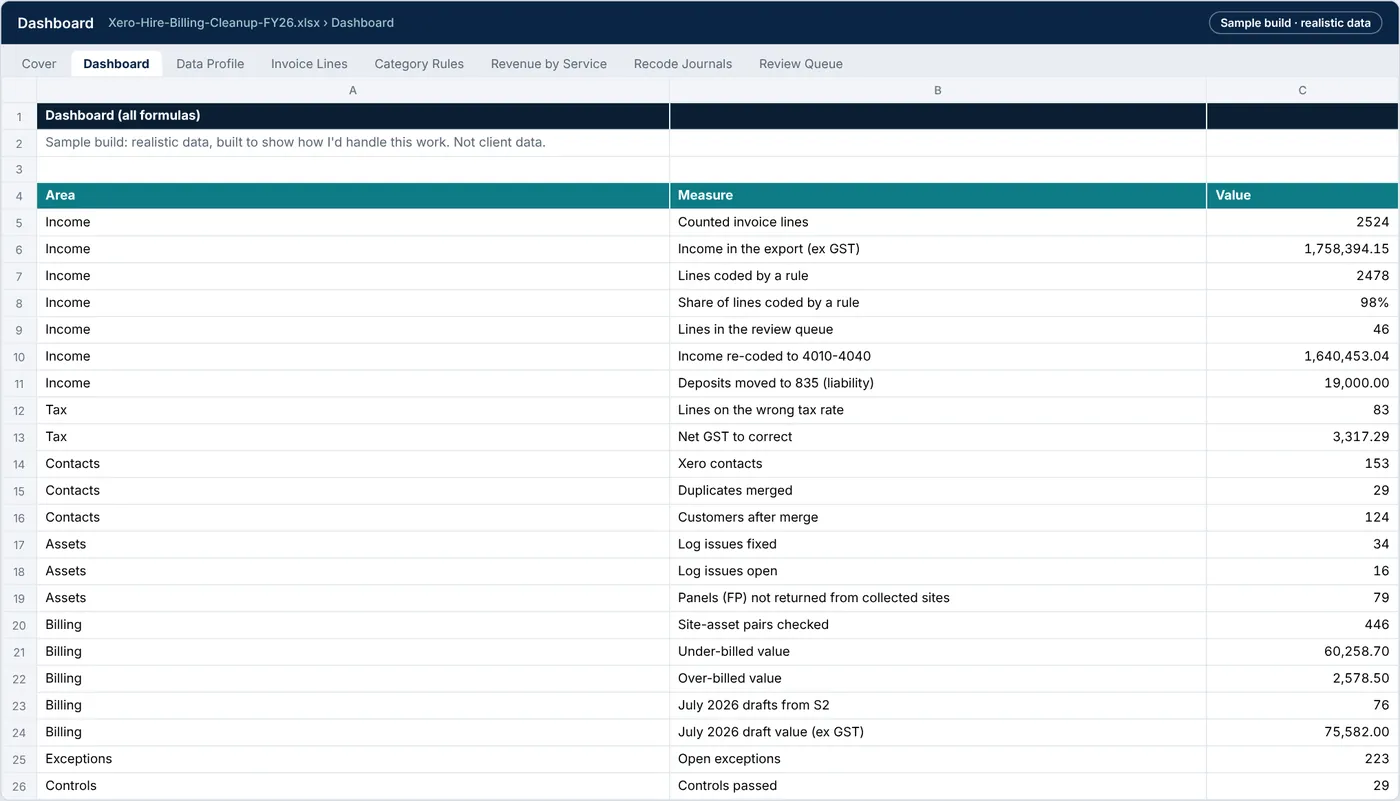The width and height of the screenshot is (1400, 801).
Task: Go to the Category Rules tab
Action: tap(419, 63)
